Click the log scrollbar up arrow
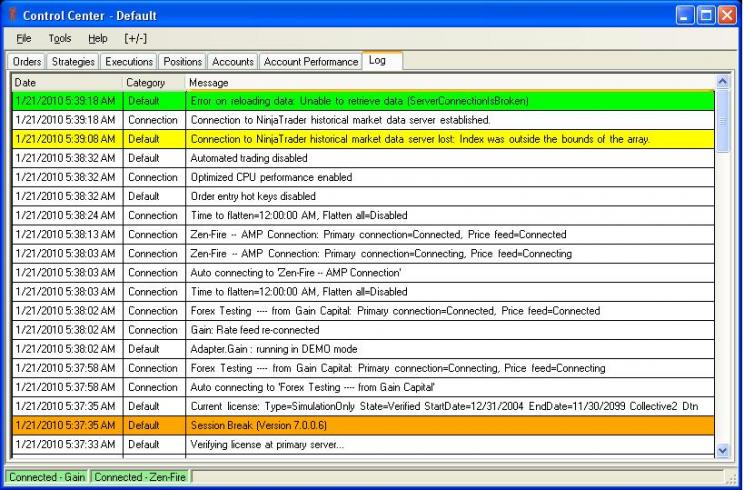This screenshot has width=744, height=490. [722, 82]
